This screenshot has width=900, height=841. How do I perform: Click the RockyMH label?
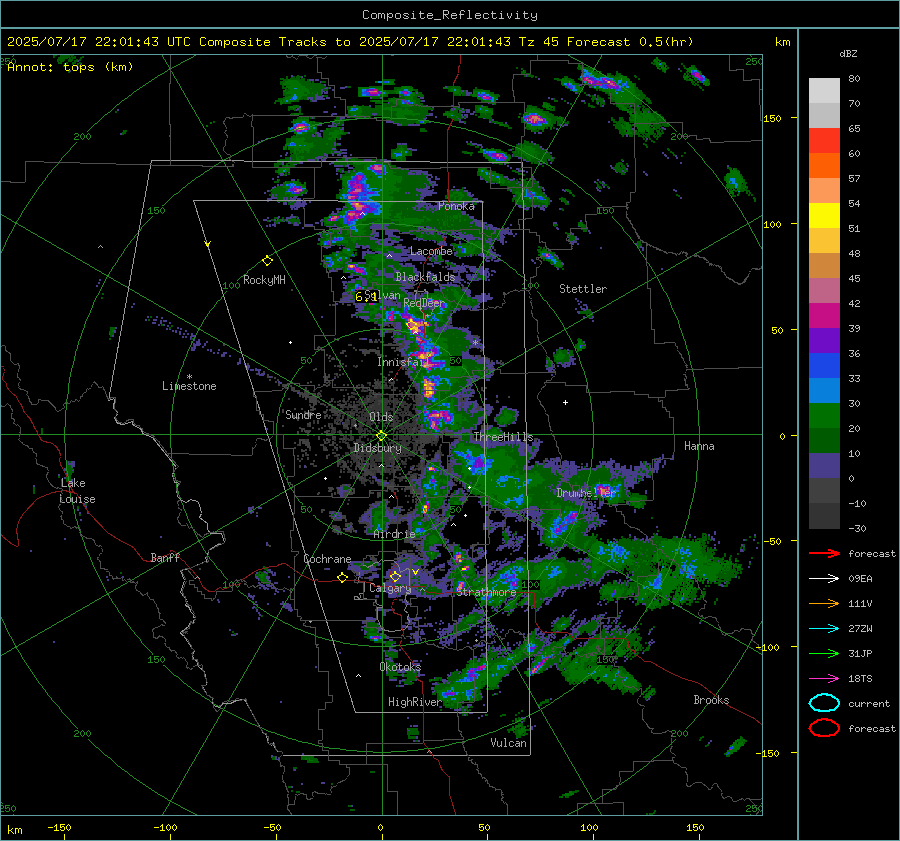(264, 280)
